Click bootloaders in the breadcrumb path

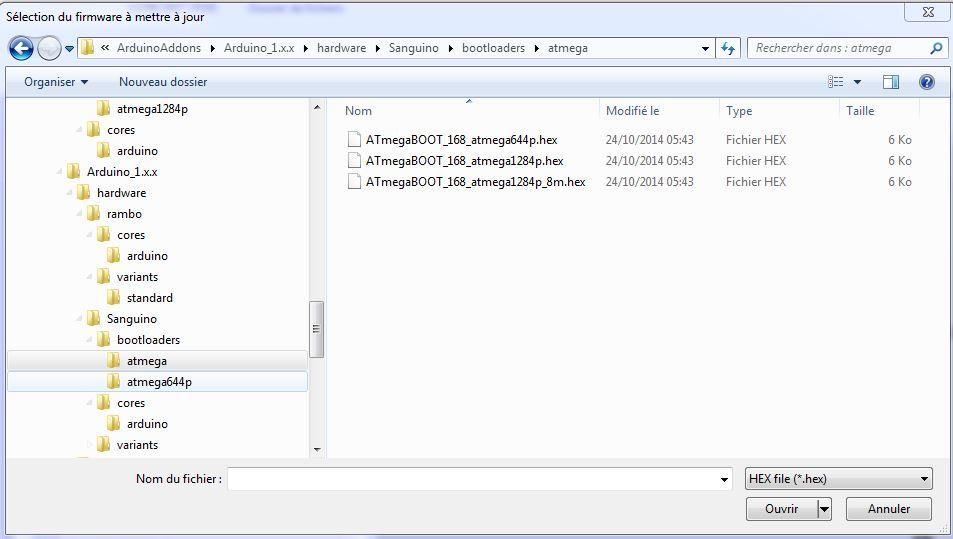[493, 48]
